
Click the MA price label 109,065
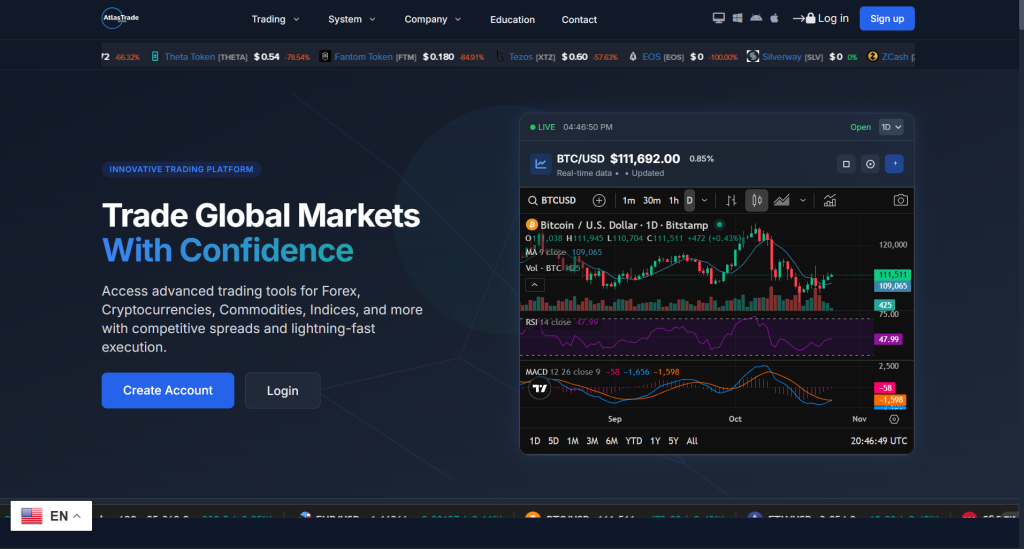892,286
